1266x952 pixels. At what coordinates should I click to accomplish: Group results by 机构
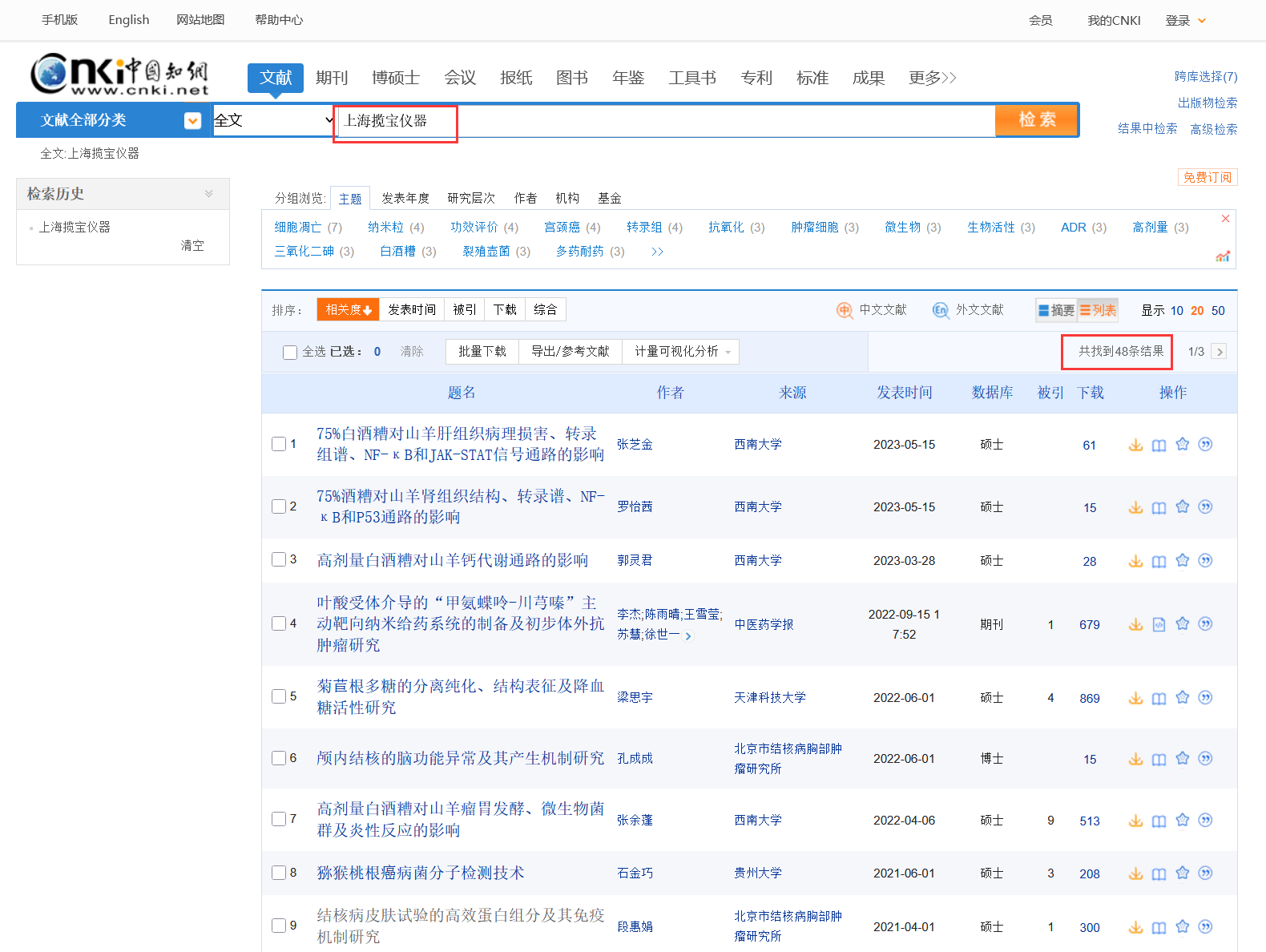point(567,198)
